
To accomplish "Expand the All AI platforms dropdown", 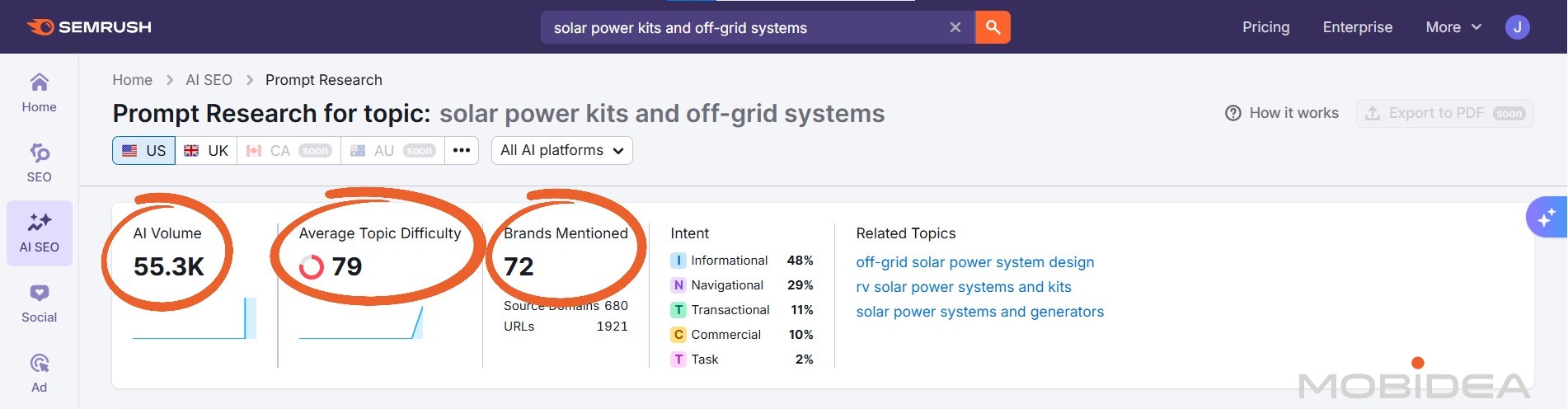I will click(x=561, y=151).
